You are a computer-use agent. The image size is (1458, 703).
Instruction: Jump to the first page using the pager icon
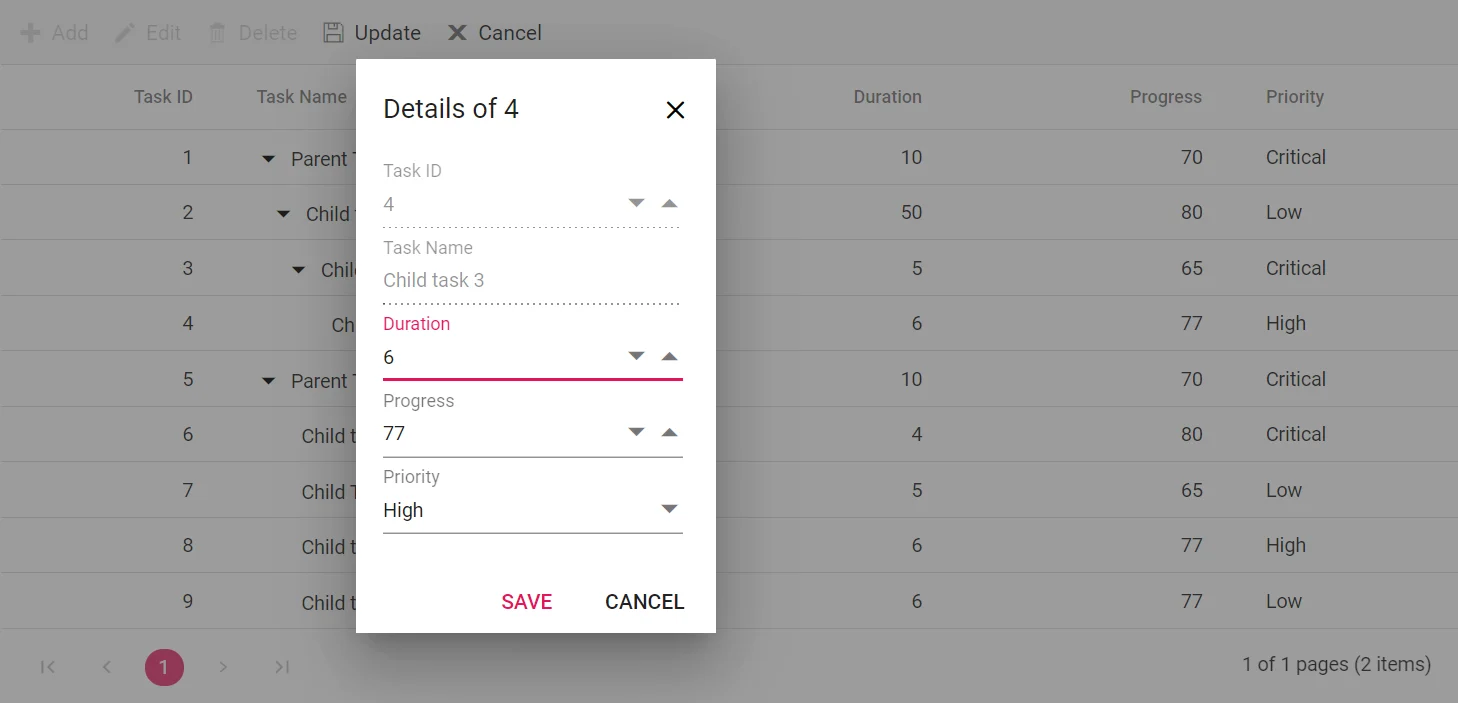[x=47, y=666]
